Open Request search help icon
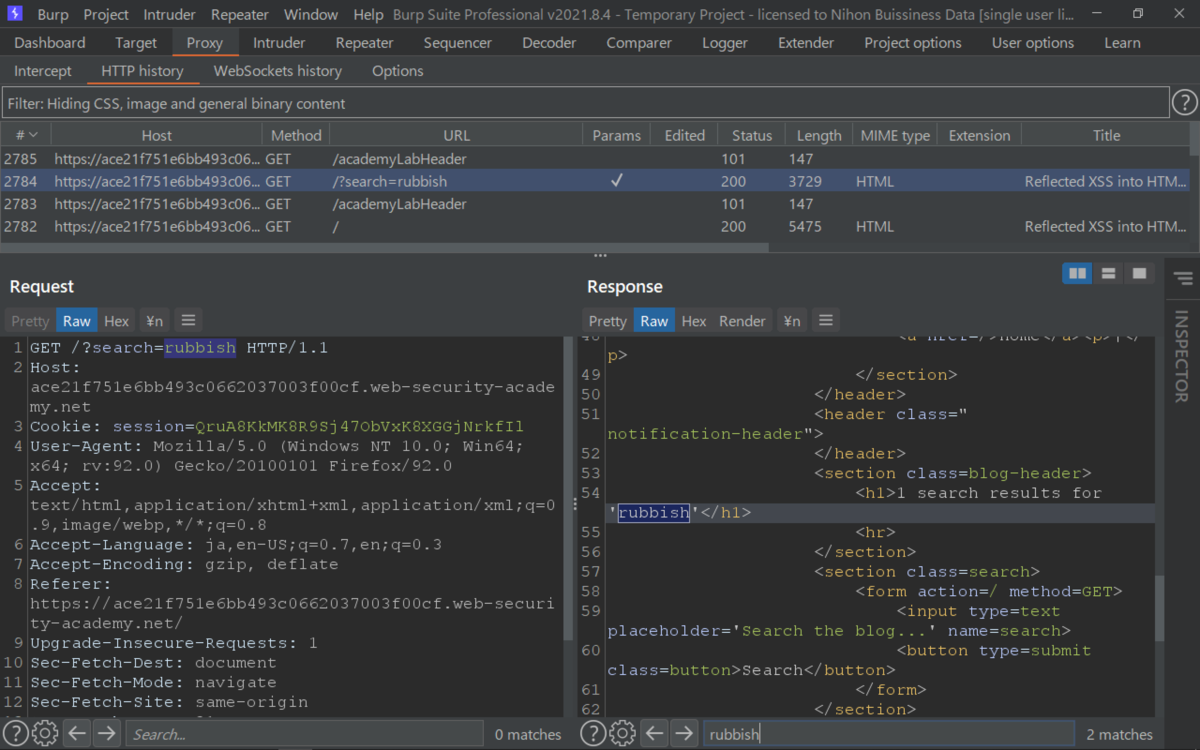Image resolution: width=1200 pixels, height=750 pixels. click(x=15, y=734)
